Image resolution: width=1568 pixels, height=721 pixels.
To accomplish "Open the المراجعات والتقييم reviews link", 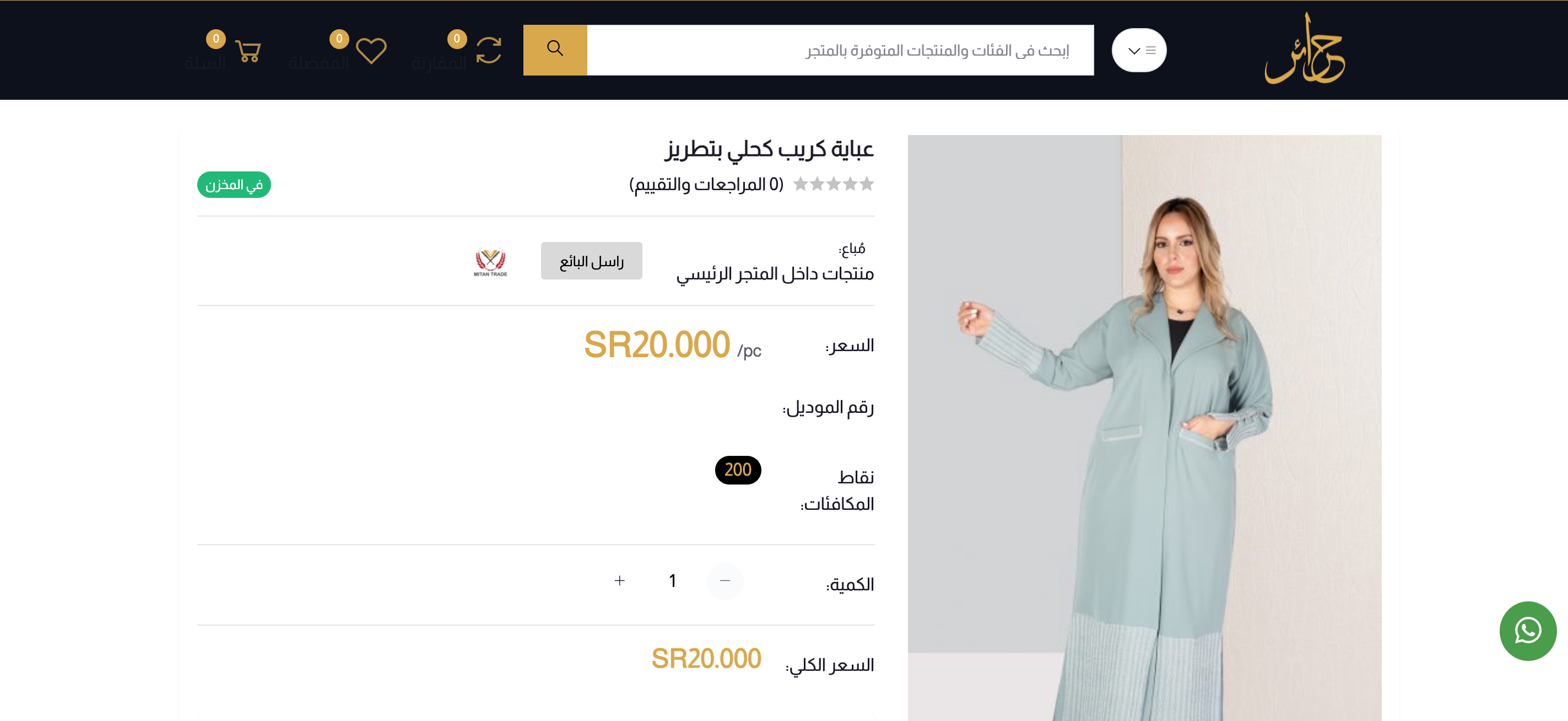I will [706, 184].
